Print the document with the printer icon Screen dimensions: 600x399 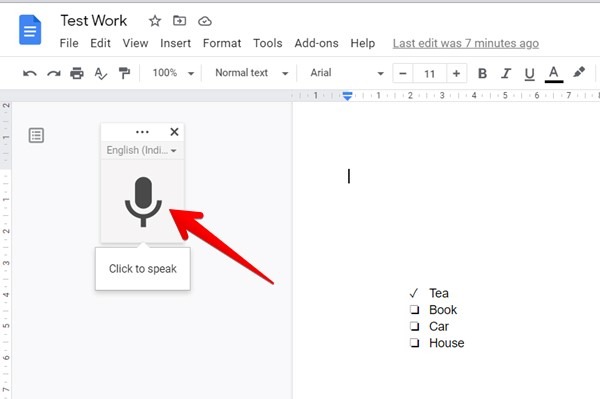[77, 73]
